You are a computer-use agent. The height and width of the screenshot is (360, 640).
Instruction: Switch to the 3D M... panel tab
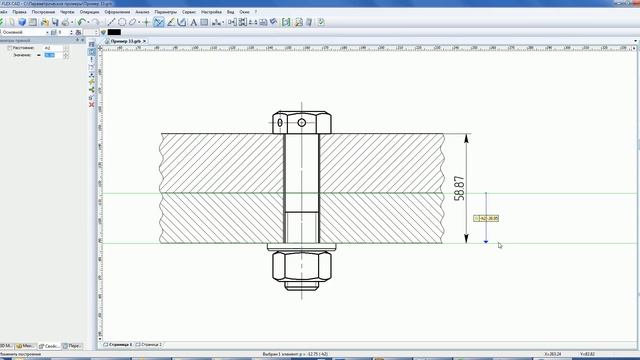(6, 346)
